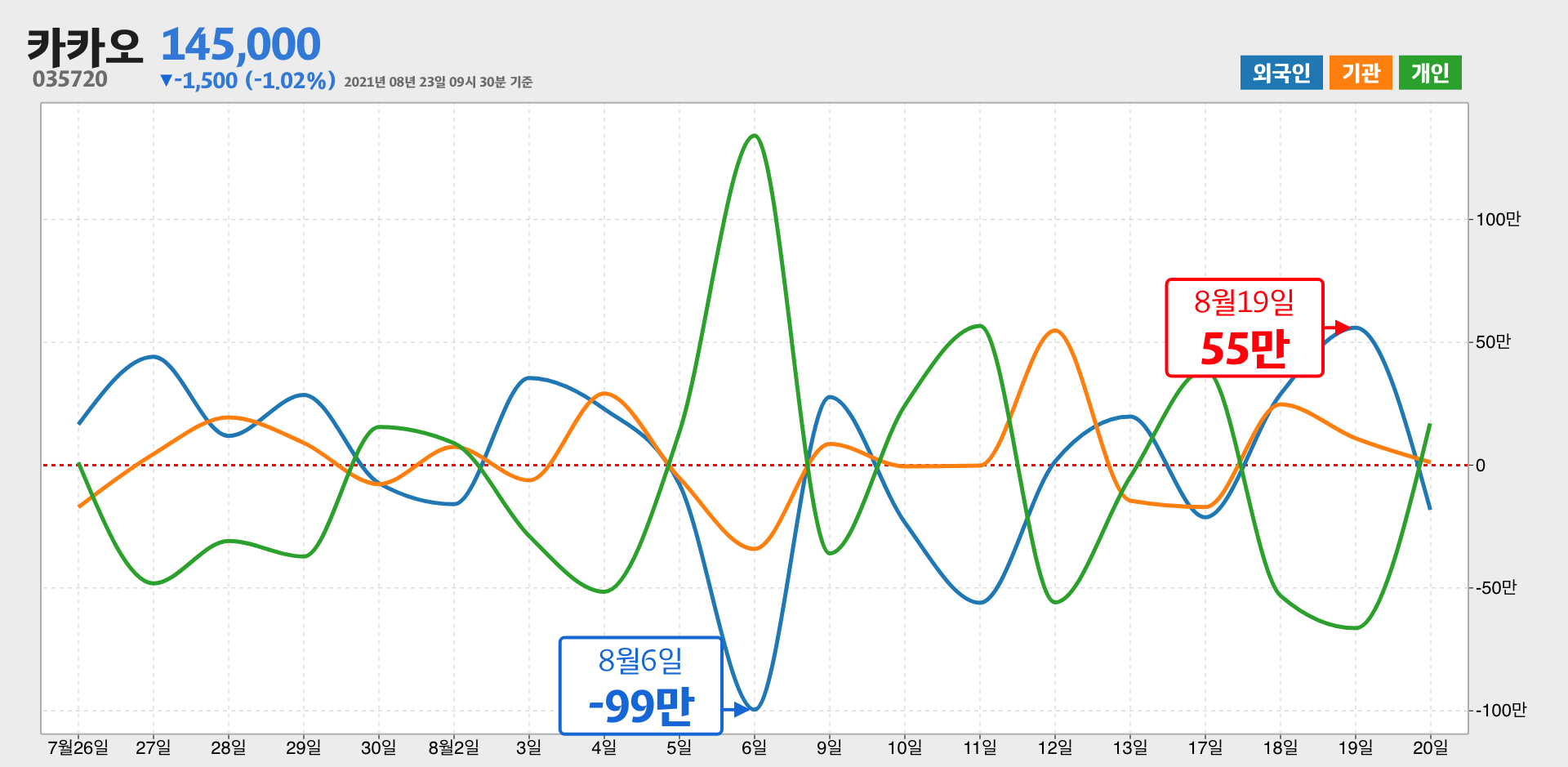Click the 12일 x-axis date label

[1055, 747]
